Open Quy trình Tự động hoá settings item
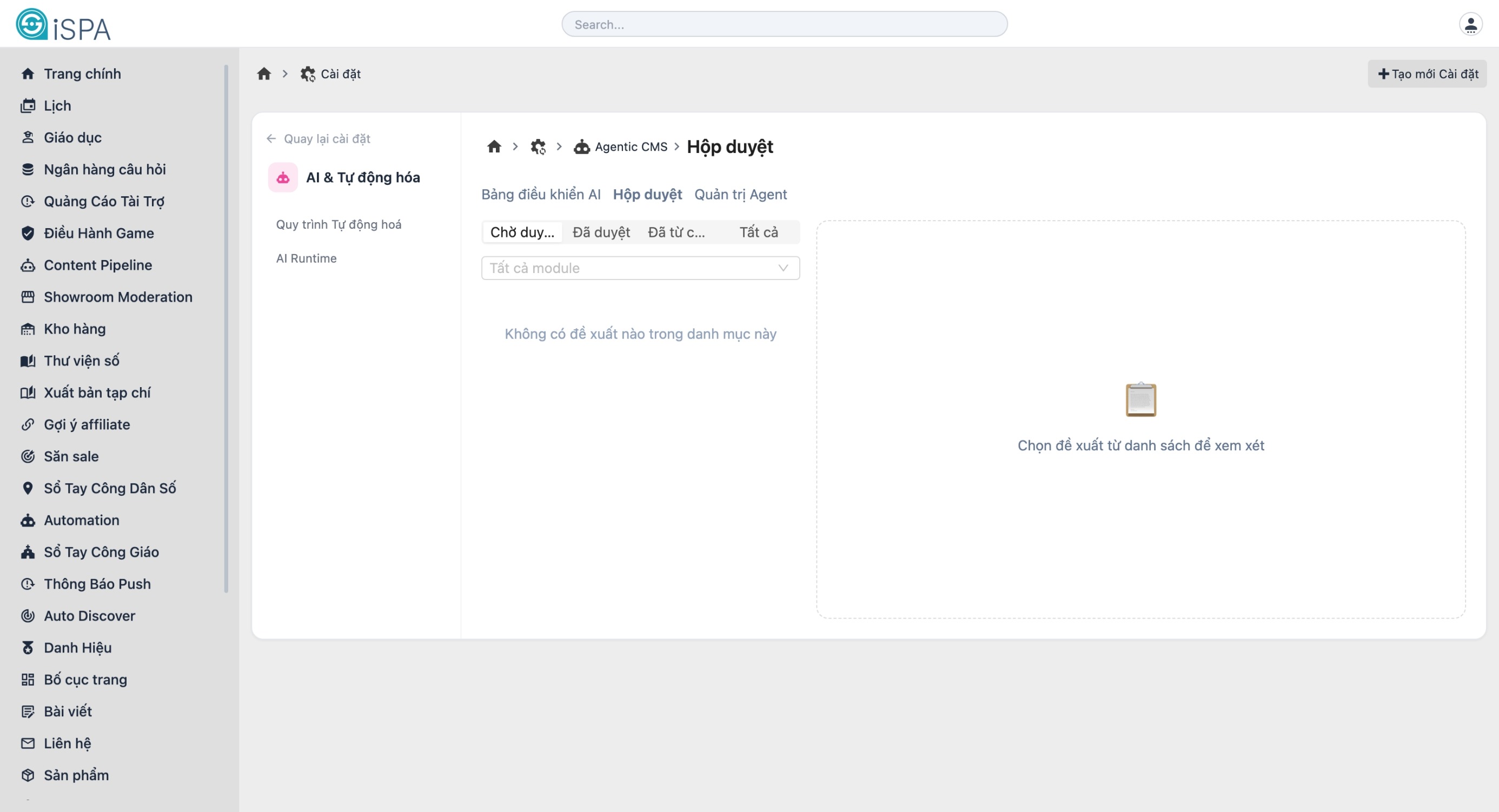The width and height of the screenshot is (1499, 812). (x=339, y=224)
